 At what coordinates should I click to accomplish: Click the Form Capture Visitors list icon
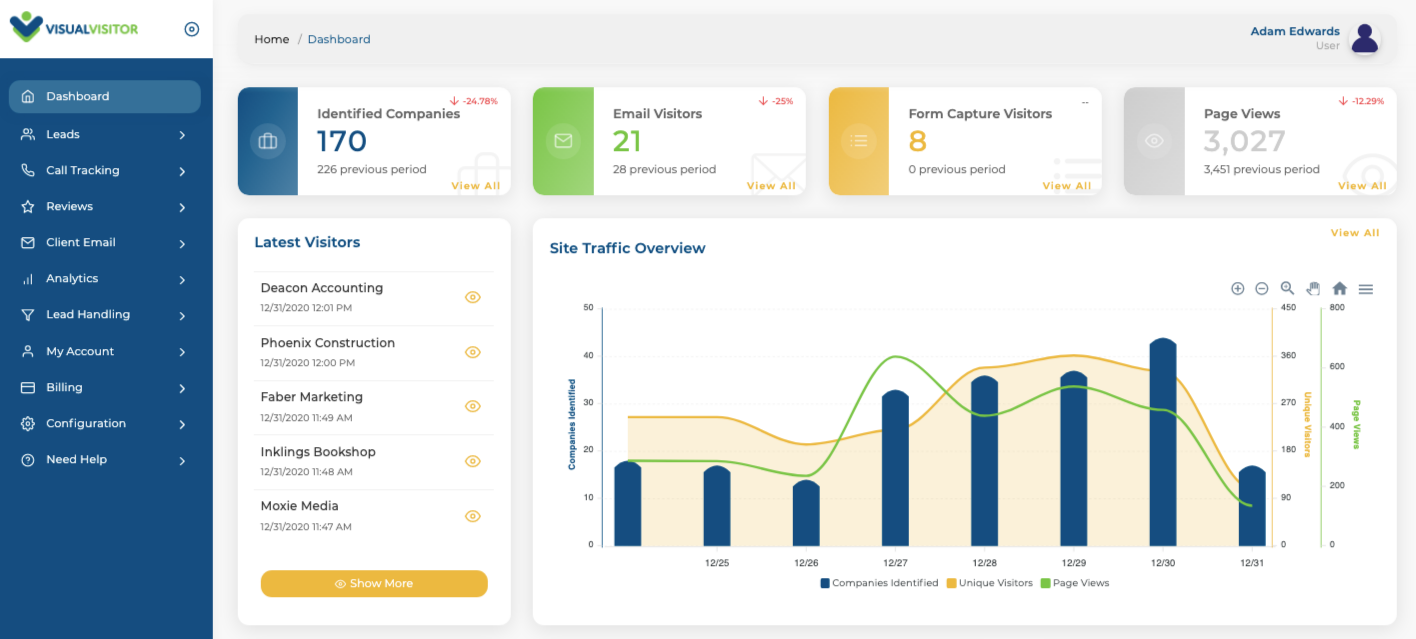858,141
